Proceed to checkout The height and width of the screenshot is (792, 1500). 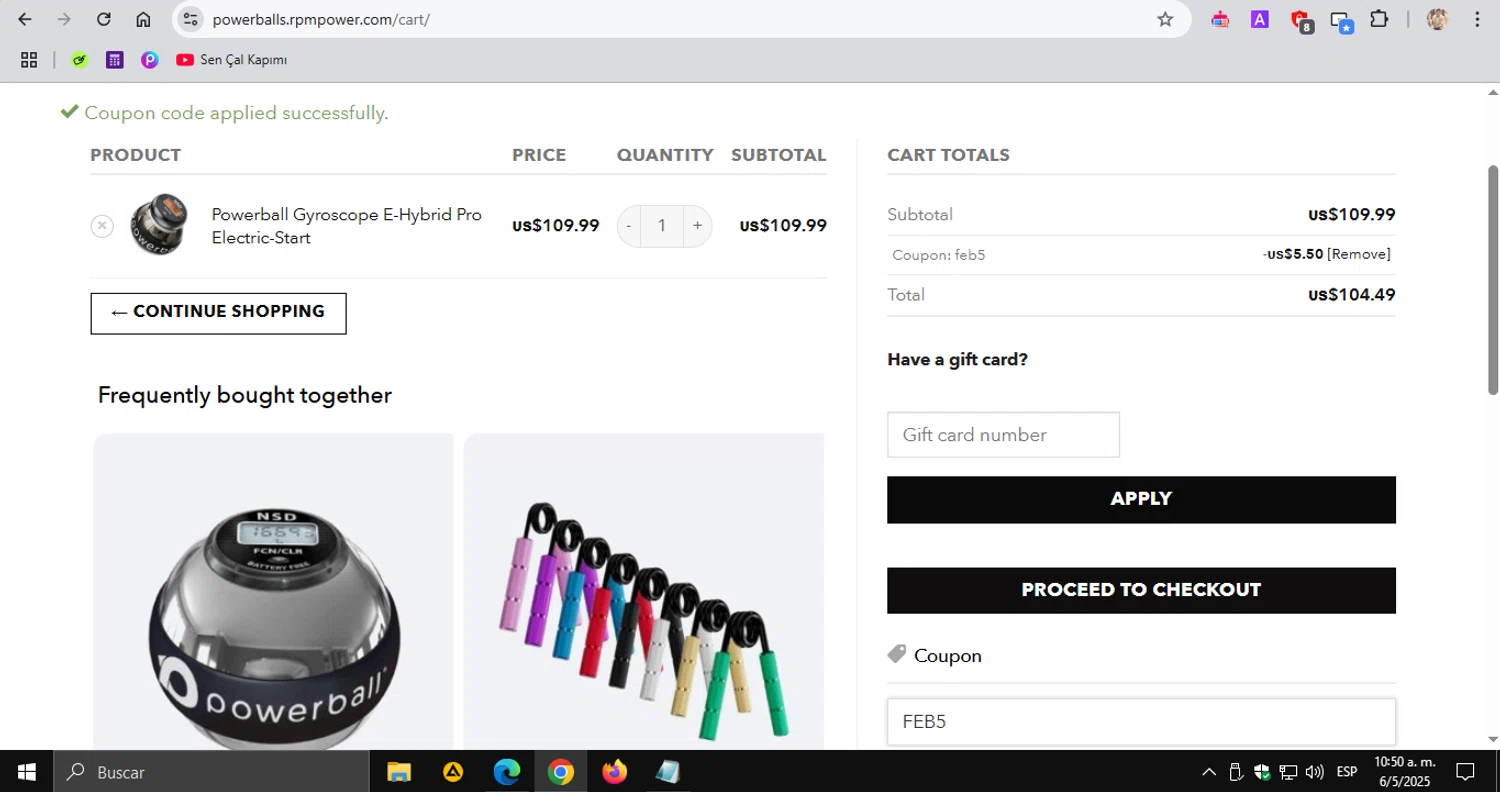pos(1141,590)
